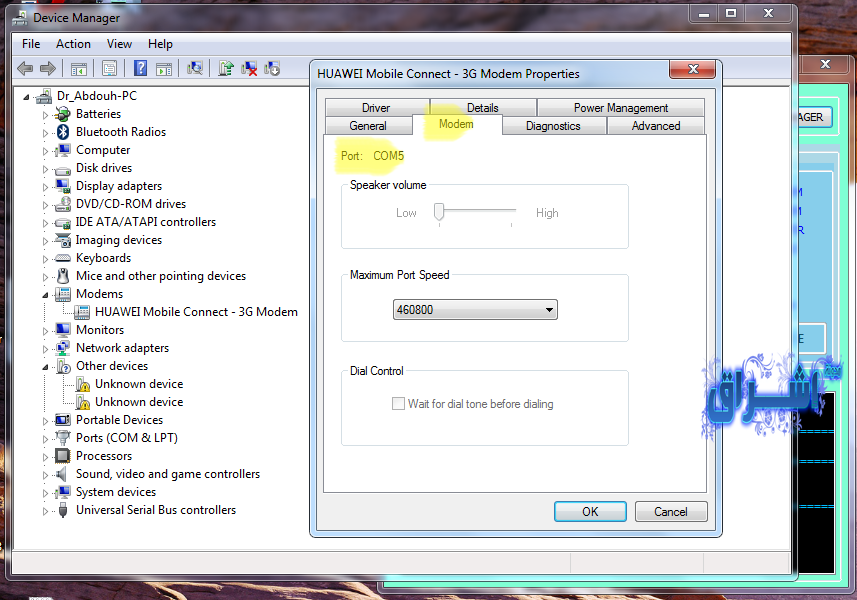Click Update Driver Software toolbar icon
The width and height of the screenshot is (857, 600).
click(226, 68)
